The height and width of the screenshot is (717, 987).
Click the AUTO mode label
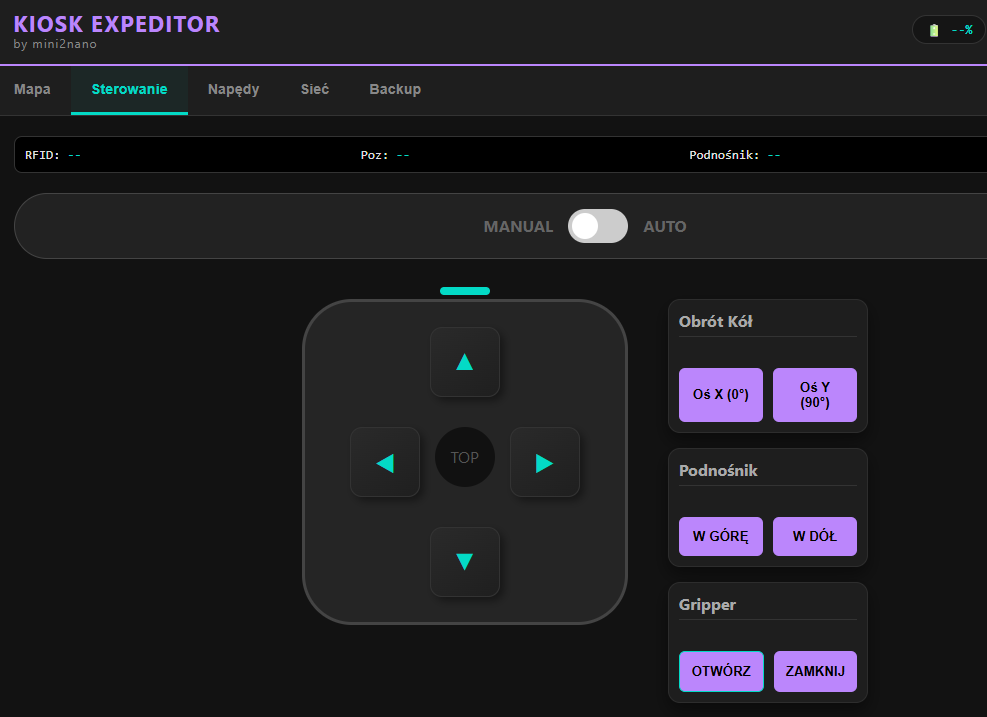coord(665,227)
